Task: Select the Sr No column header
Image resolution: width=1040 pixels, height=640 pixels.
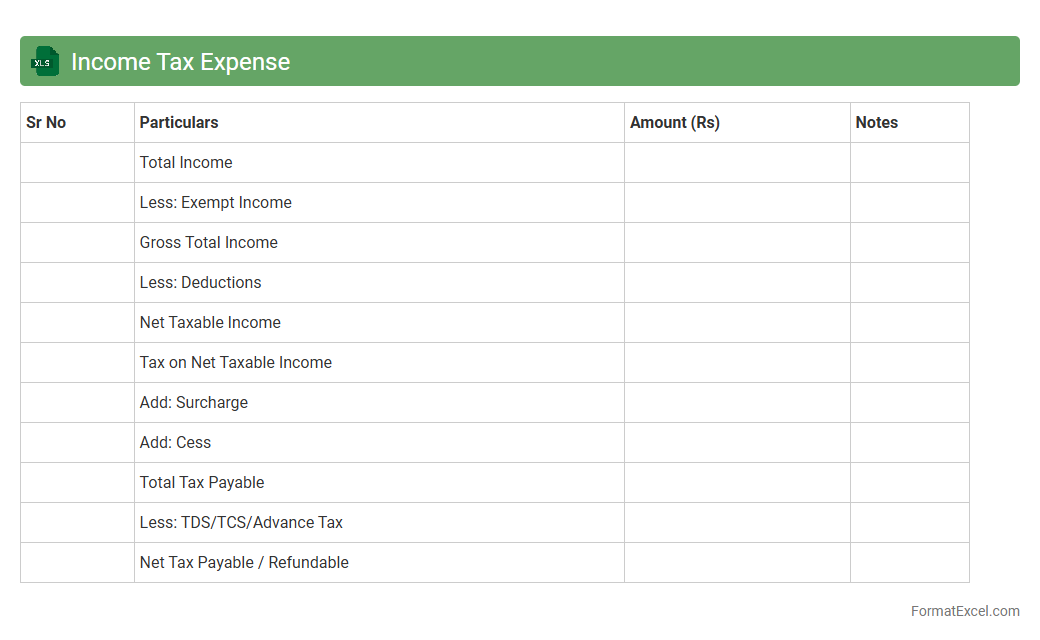Action: coord(46,123)
